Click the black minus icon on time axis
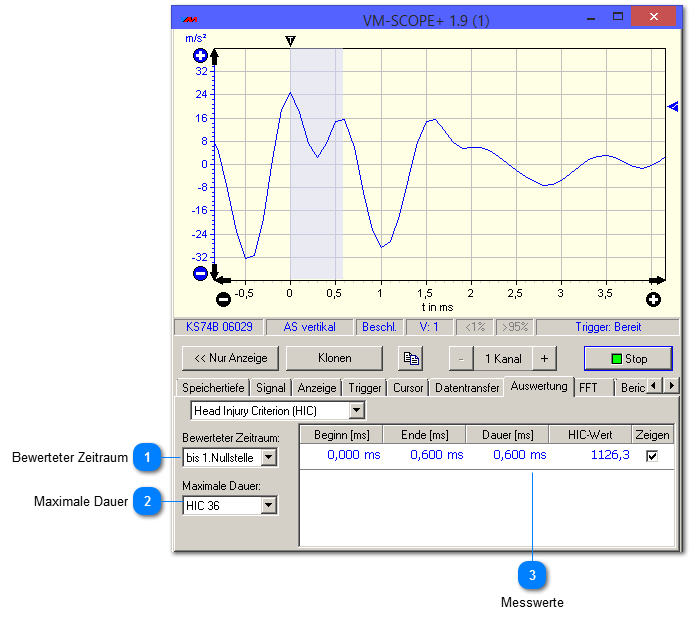The height and width of the screenshot is (626, 692). [x=223, y=299]
